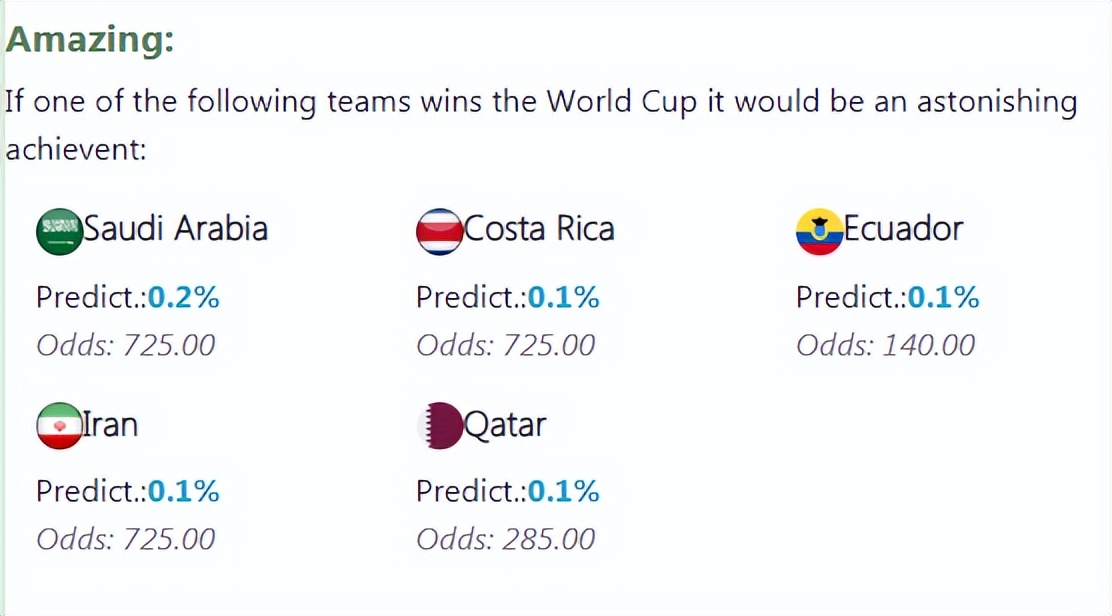Click the Saudi Arabia flag icon
The width and height of the screenshot is (1112, 616).
click(x=59, y=231)
